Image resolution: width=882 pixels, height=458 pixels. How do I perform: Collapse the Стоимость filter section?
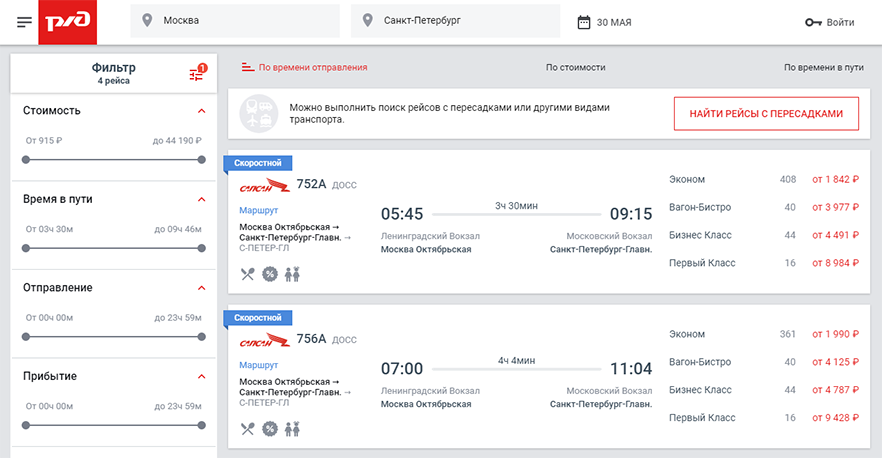[201, 111]
